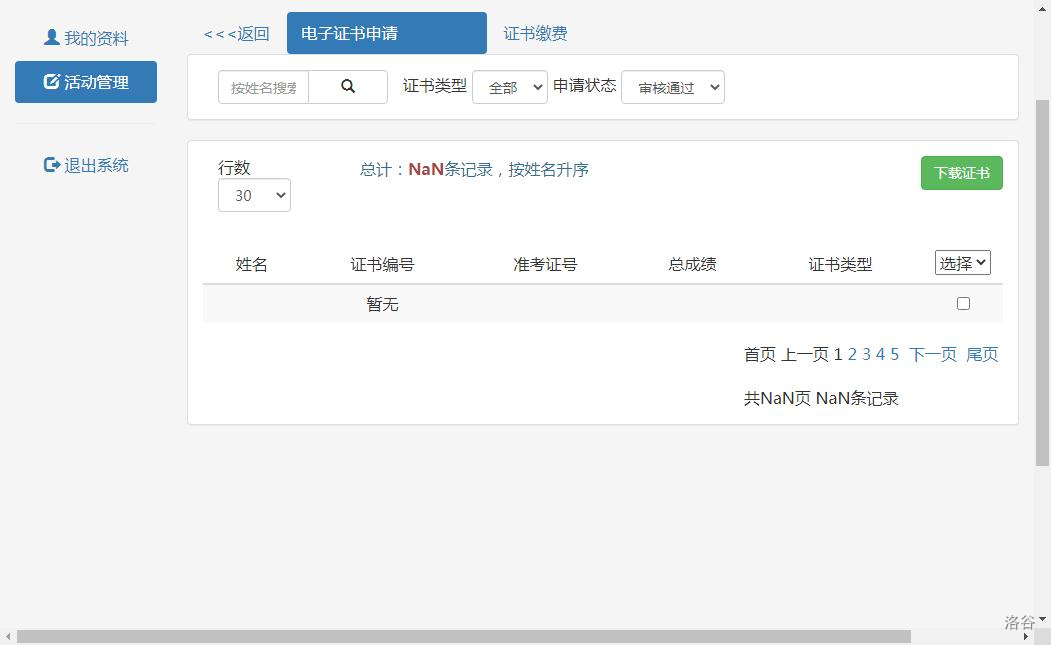Open the 申请状态 dropdown showing 审核通过
This screenshot has height=645, width=1051.
click(672, 87)
